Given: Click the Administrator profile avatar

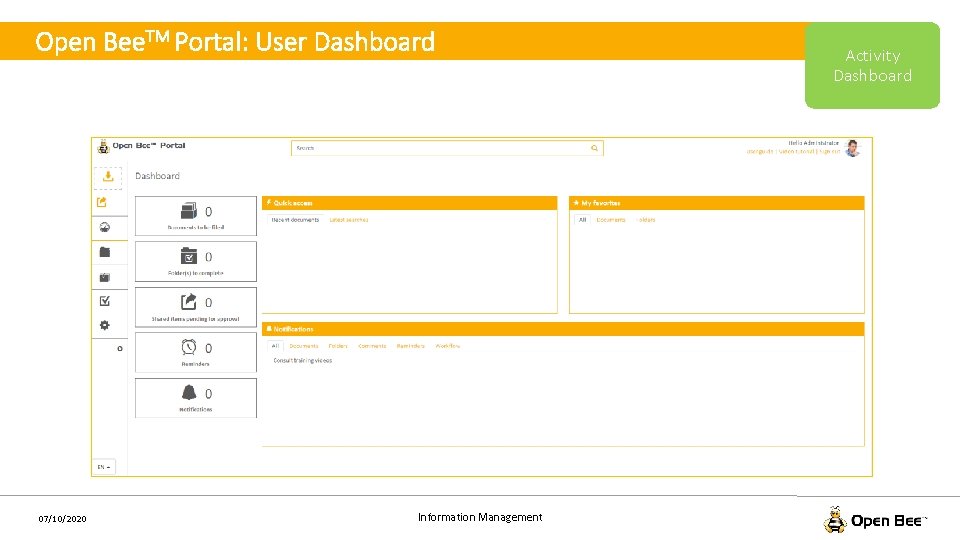Looking at the screenshot, I should point(852,148).
